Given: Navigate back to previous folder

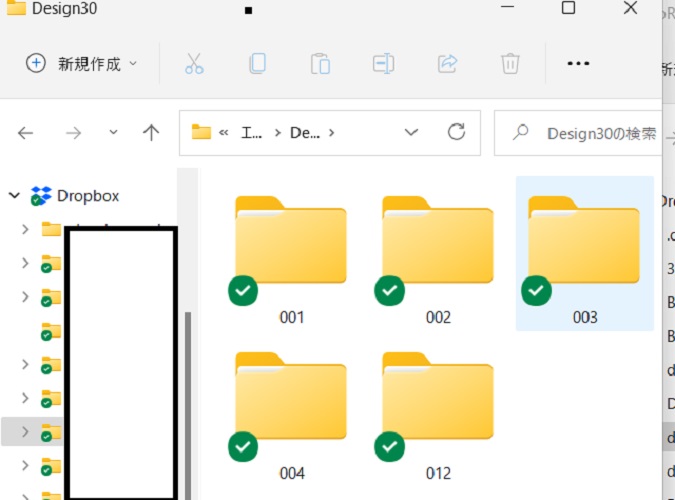Looking at the screenshot, I should [x=26, y=132].
